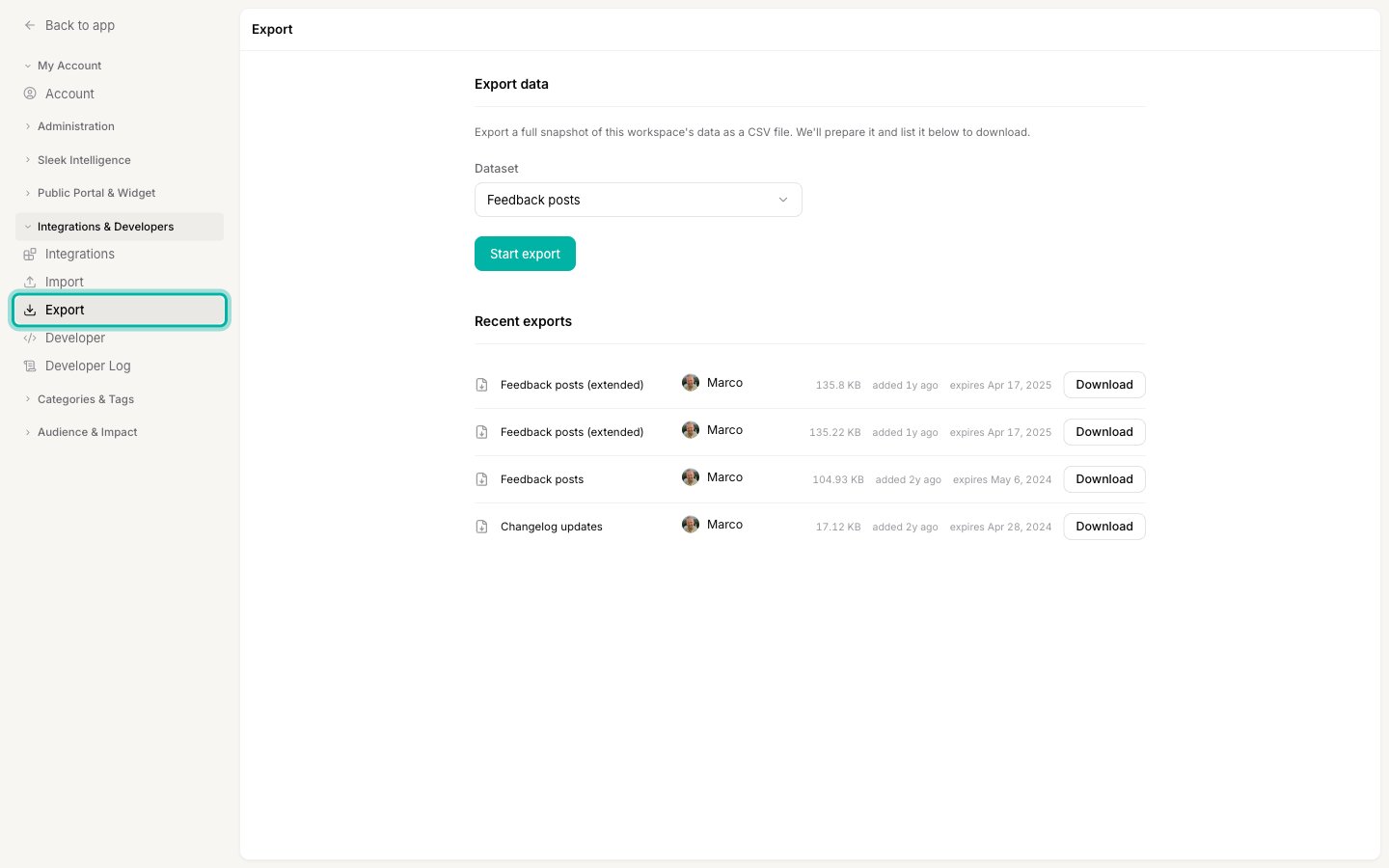Click the '17.12 KB' file size

838,527
